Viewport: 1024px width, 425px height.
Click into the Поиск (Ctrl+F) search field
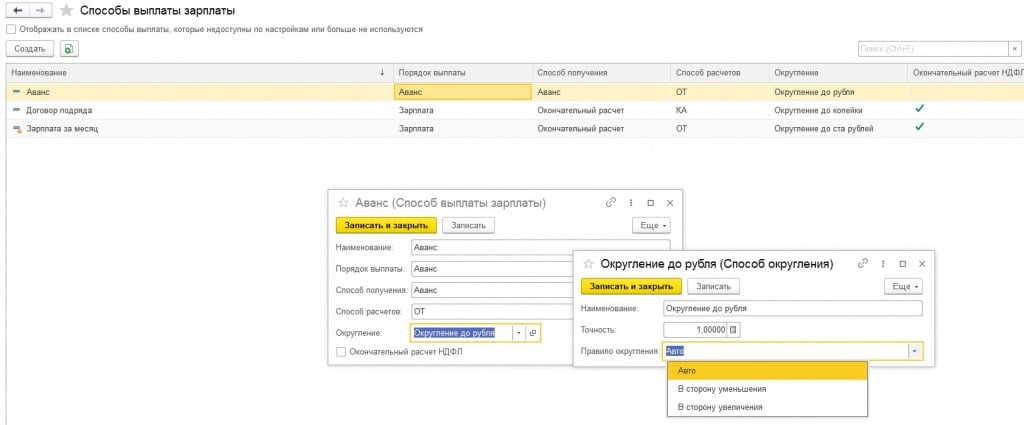[930, 48]
